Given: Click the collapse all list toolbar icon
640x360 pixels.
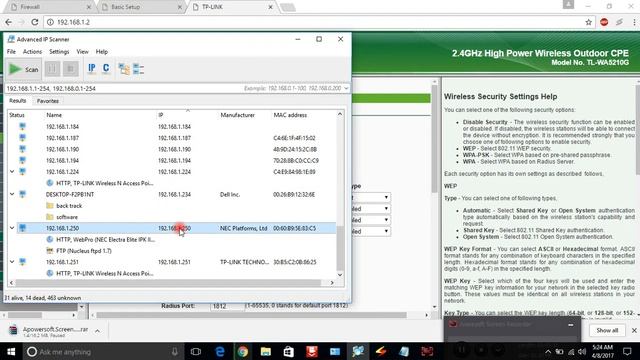Looking at the screenshot, I should pyautogui.click(x=139, y=69).
